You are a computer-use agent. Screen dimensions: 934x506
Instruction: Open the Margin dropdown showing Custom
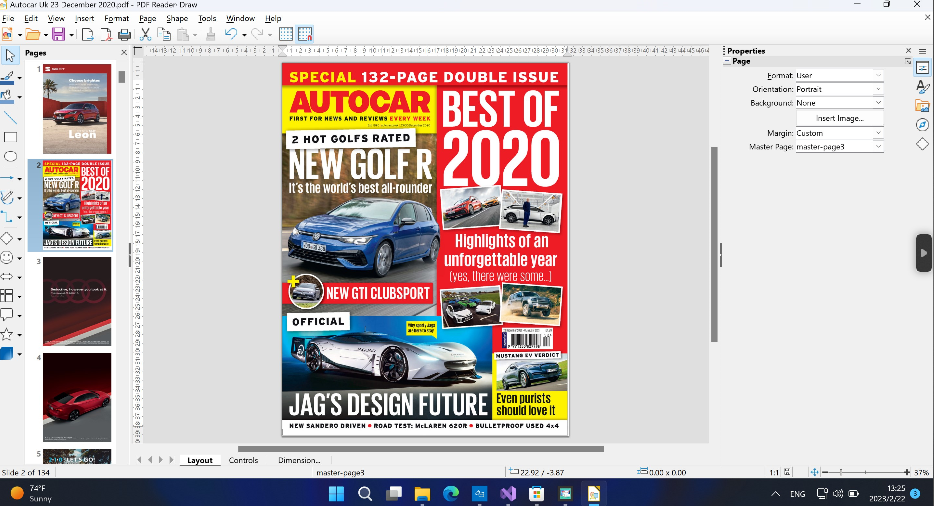click(x=839, y=133)
